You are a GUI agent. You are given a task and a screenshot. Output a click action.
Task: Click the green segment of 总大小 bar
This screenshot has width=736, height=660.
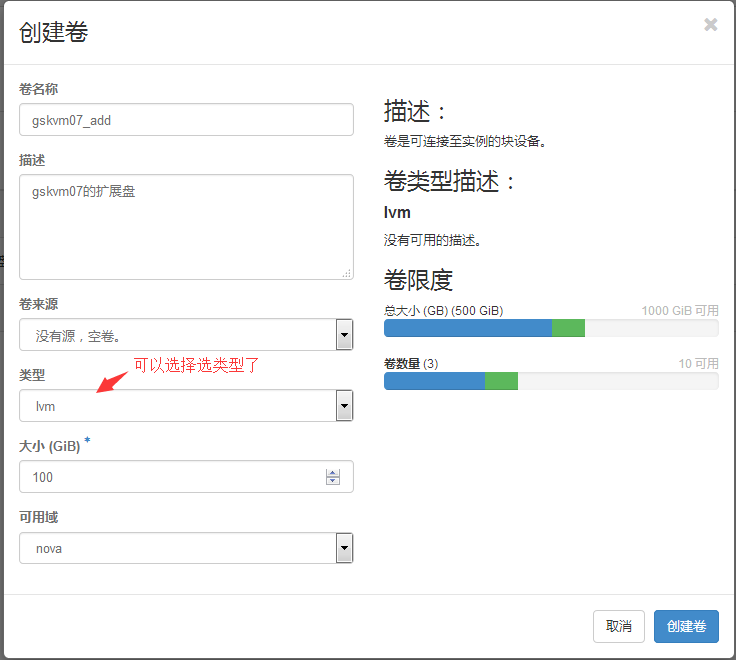click(x=568, y=328)
